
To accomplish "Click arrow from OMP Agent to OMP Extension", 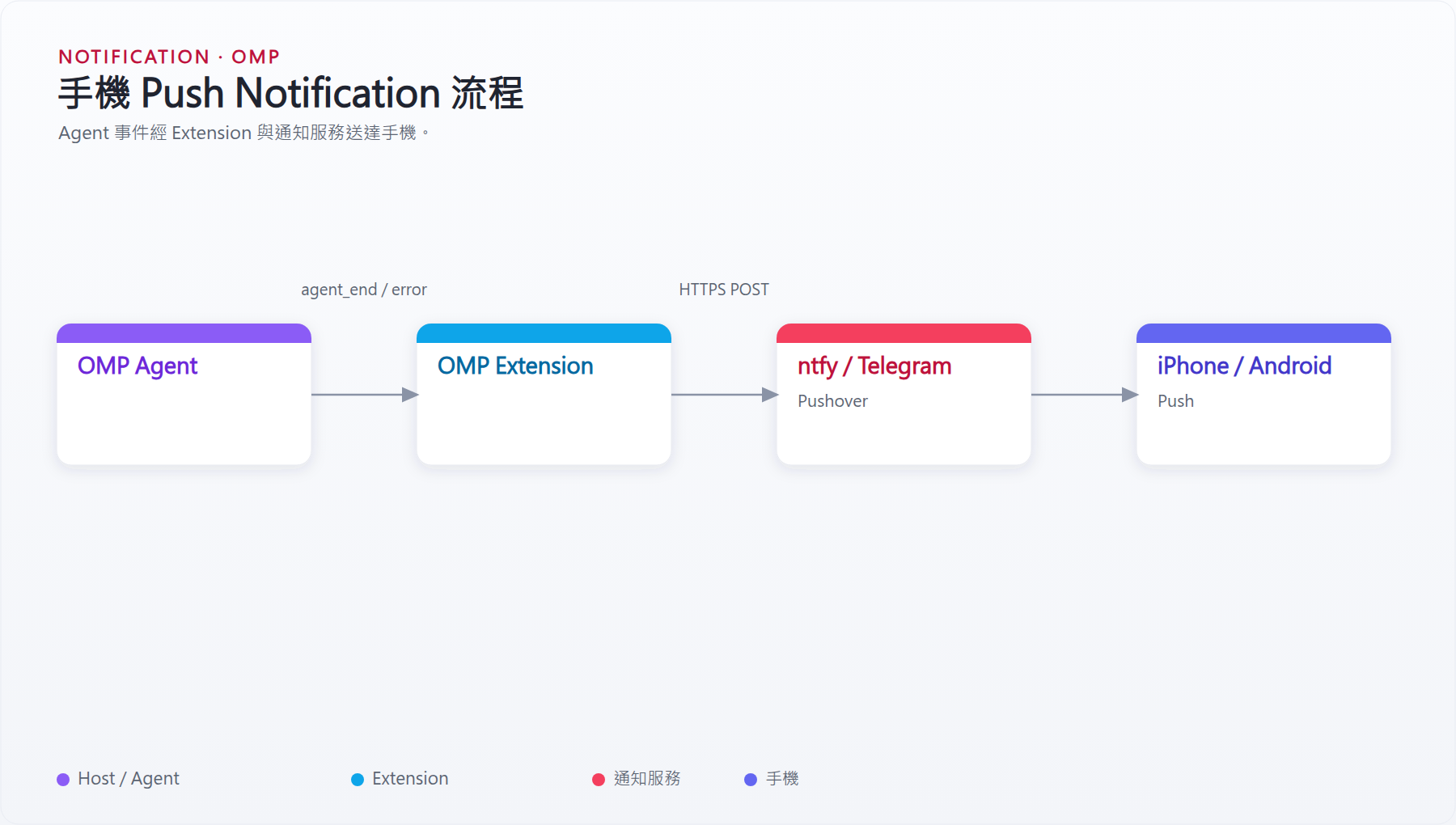I will pyautogui.click(x=365, y=395).
